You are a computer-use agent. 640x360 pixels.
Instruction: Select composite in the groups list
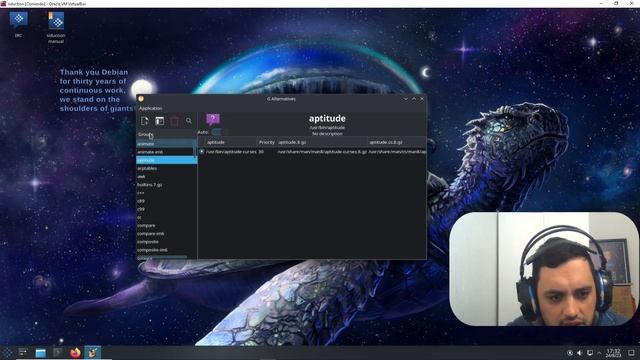pyautogui.click(x=167, y=242)
